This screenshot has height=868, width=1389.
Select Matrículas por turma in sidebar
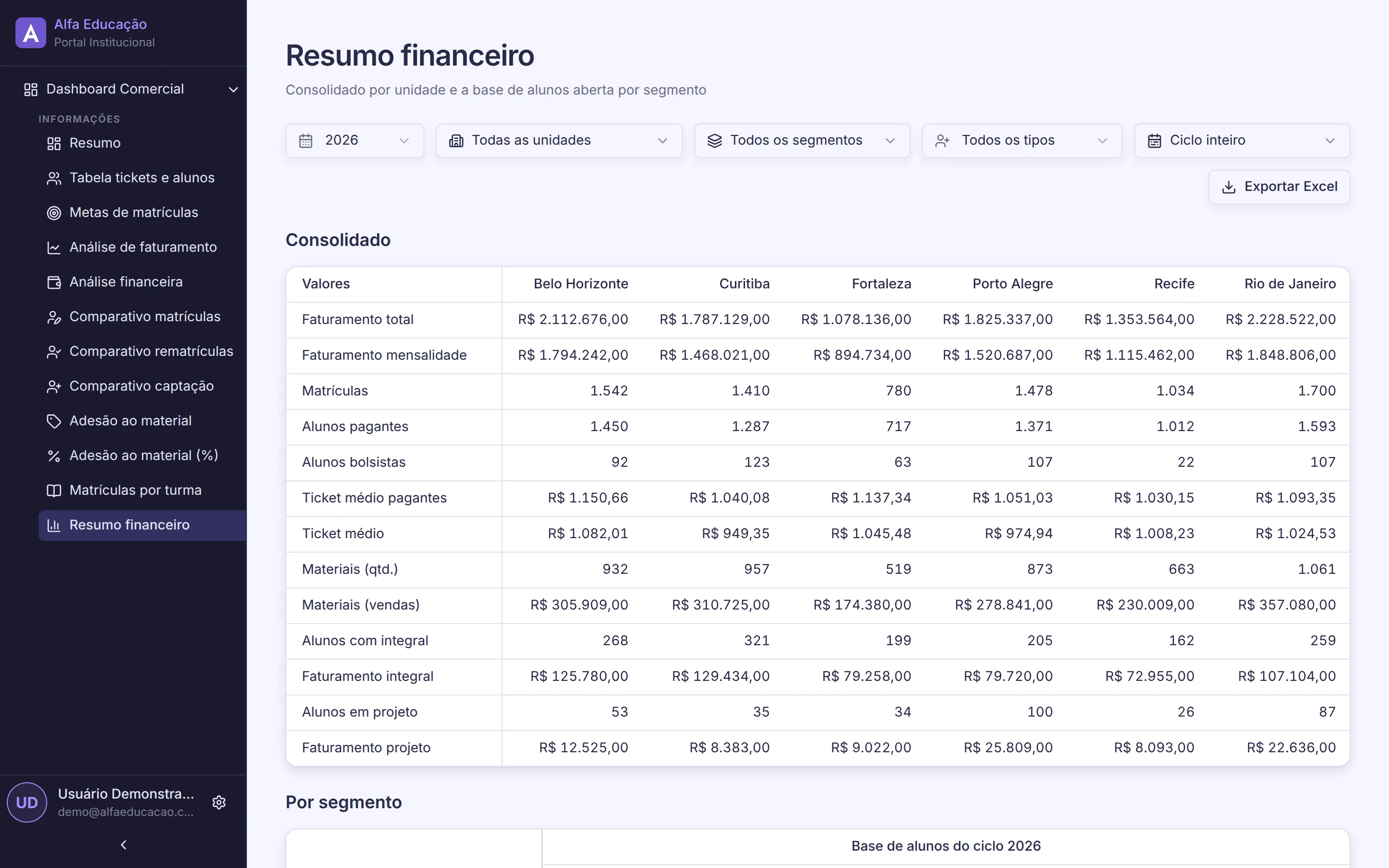tap(142, 491)
